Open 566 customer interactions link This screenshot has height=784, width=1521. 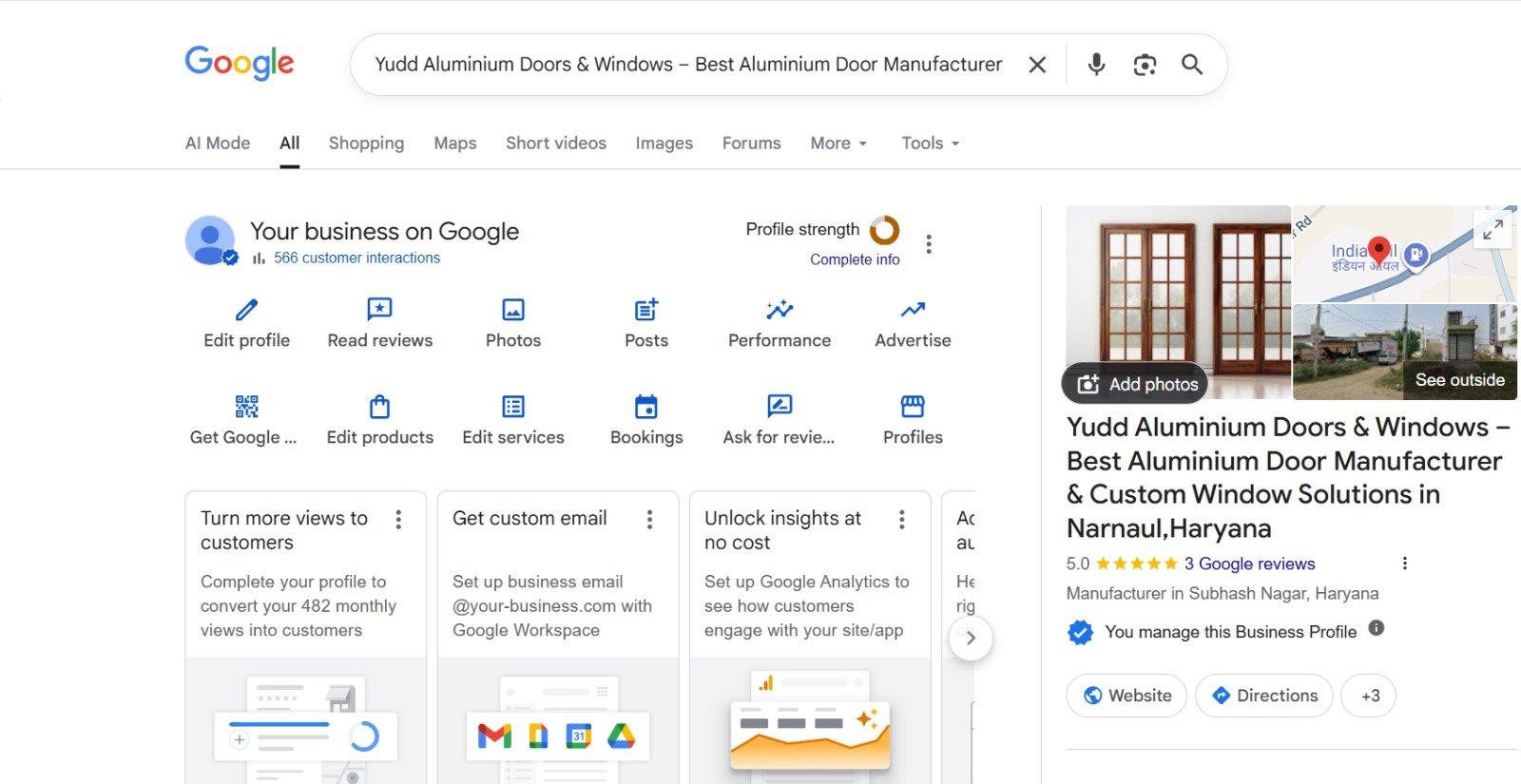356,258
